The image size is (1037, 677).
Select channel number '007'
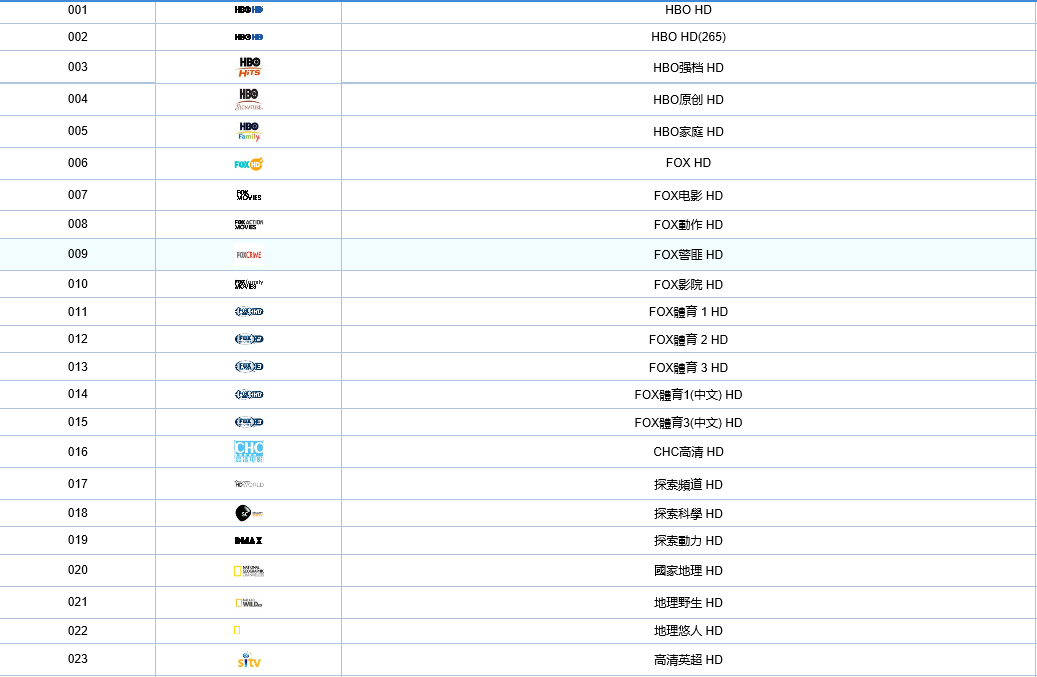click(x=77, y=195)
